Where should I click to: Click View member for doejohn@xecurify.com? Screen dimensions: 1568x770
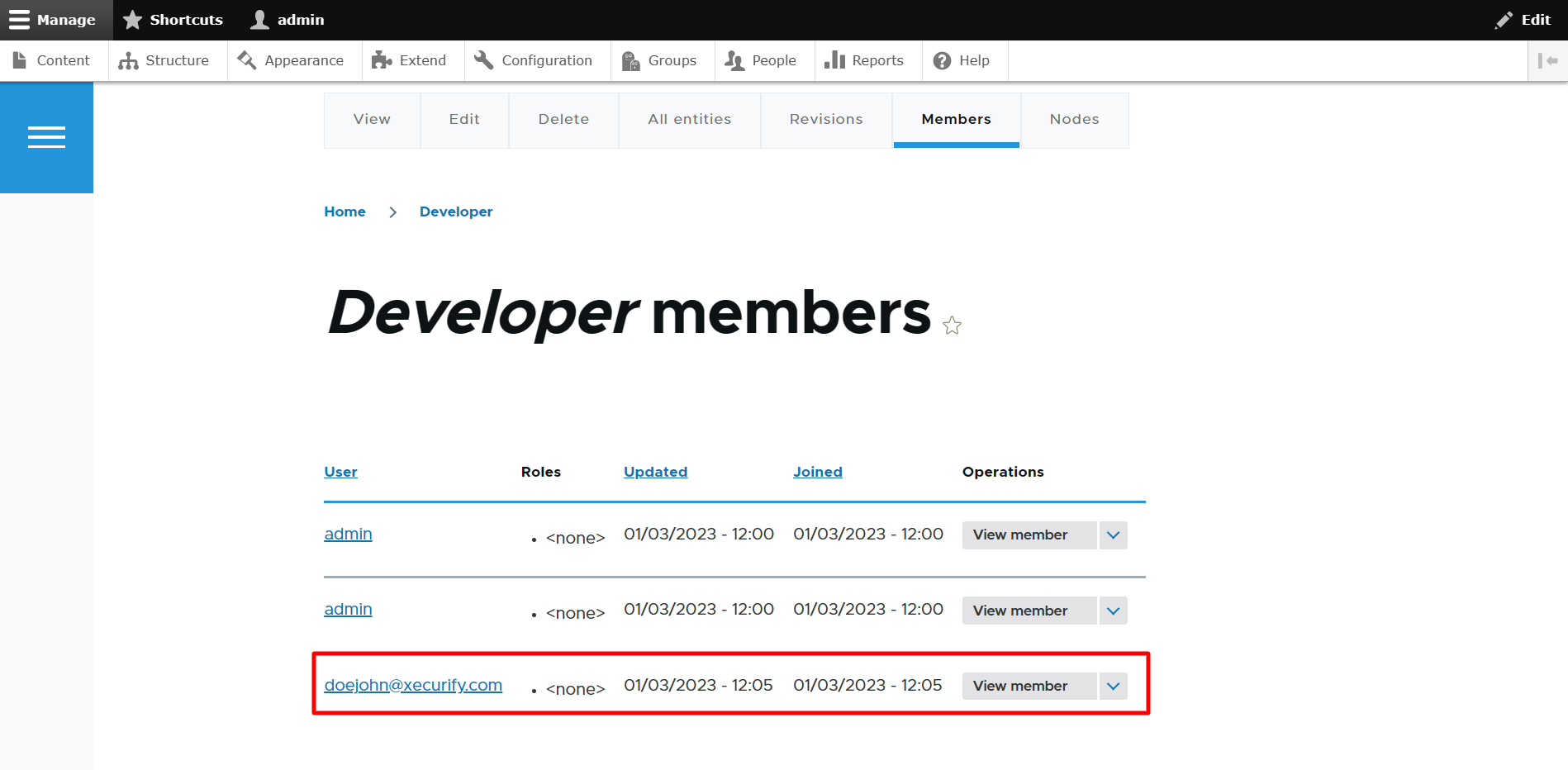1020,687
